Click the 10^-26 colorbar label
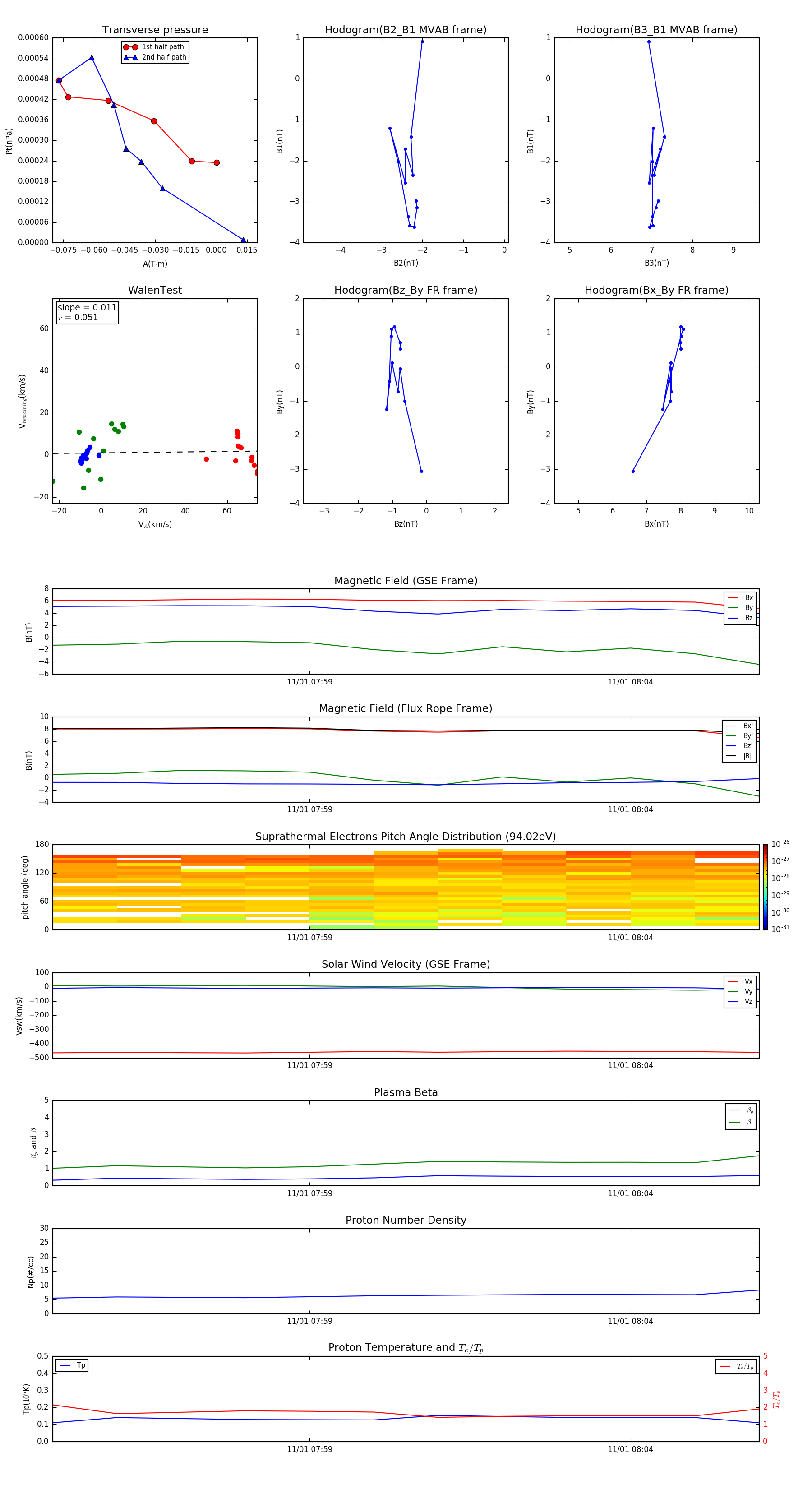Image resolution: width=812 pixels, height=1489 pixels. [x=780, y=844]
